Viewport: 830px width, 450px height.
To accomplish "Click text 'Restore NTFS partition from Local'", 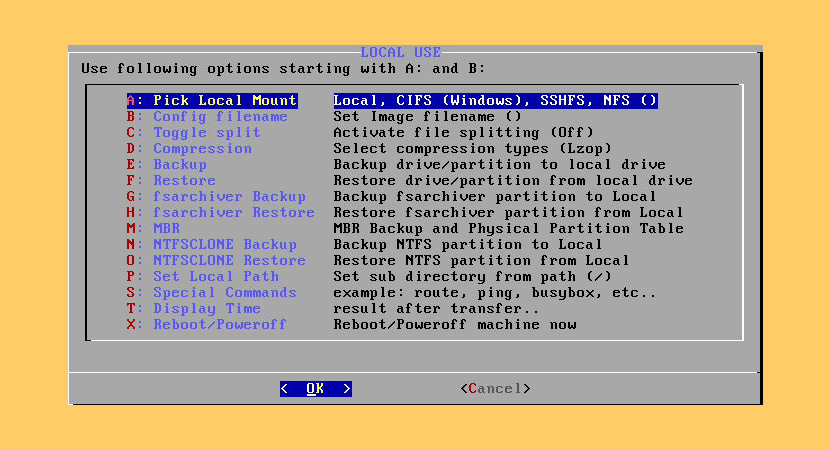I will click(481, 260).
